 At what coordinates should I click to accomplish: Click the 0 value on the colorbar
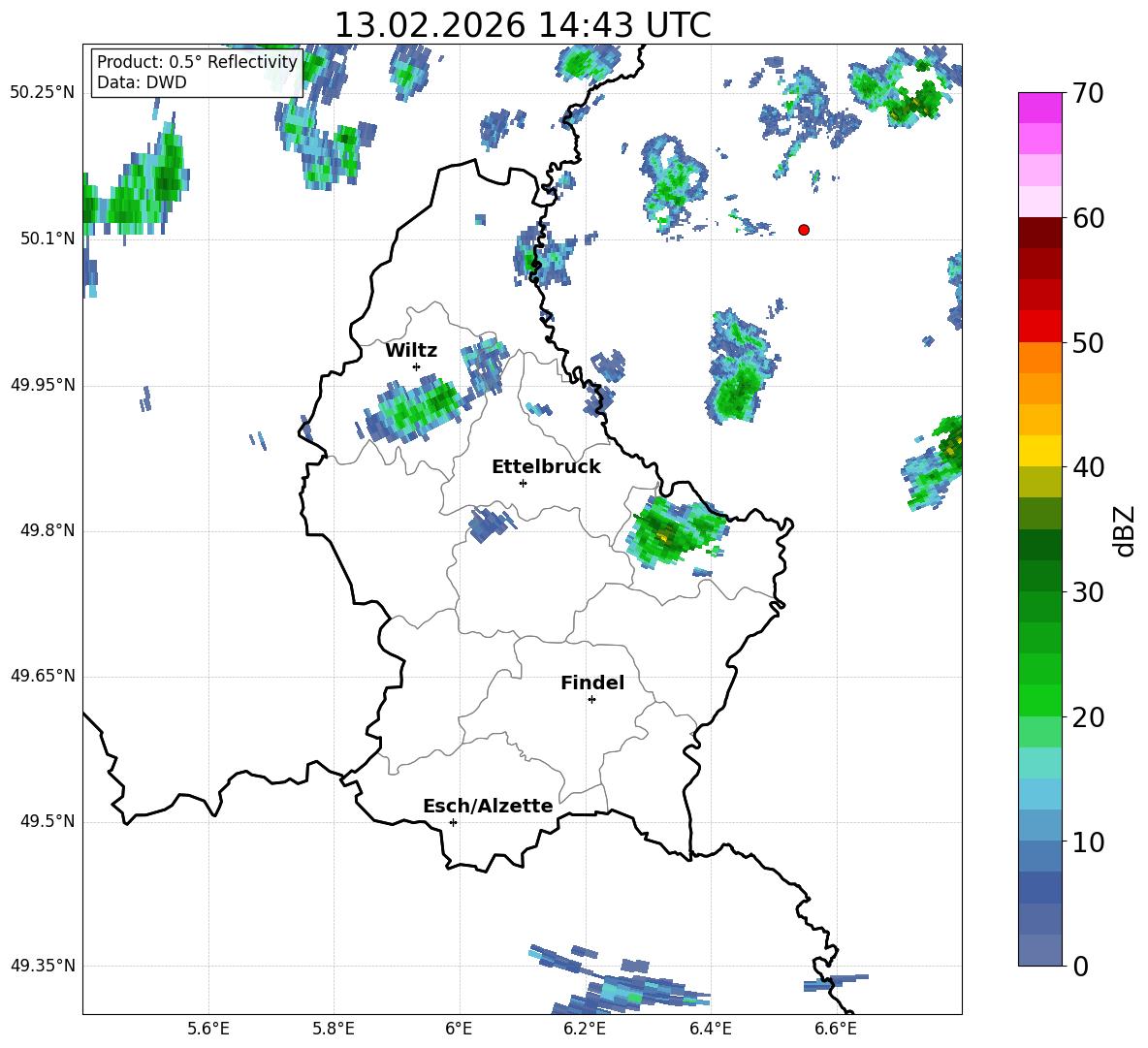1080,966
